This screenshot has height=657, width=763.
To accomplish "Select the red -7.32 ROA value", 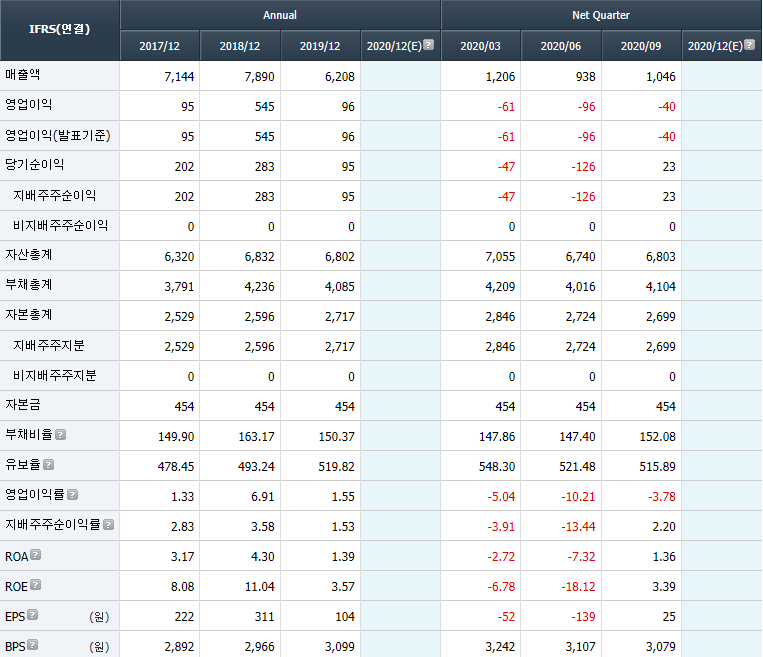I will 581,557.
